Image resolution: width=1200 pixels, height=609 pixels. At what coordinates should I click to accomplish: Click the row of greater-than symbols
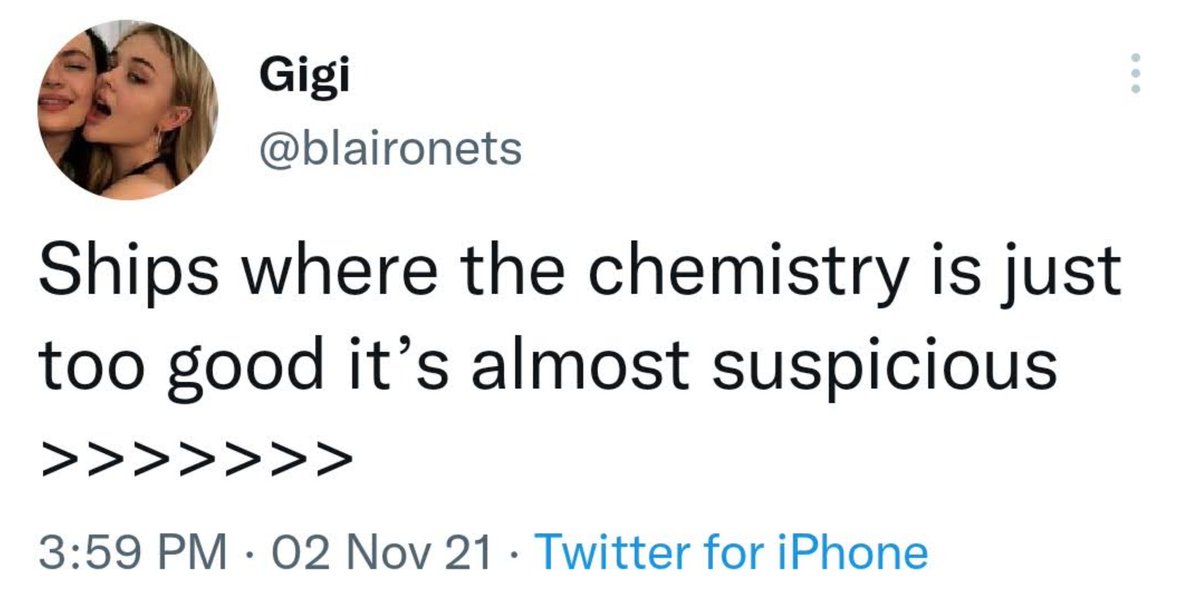(195, 461)
